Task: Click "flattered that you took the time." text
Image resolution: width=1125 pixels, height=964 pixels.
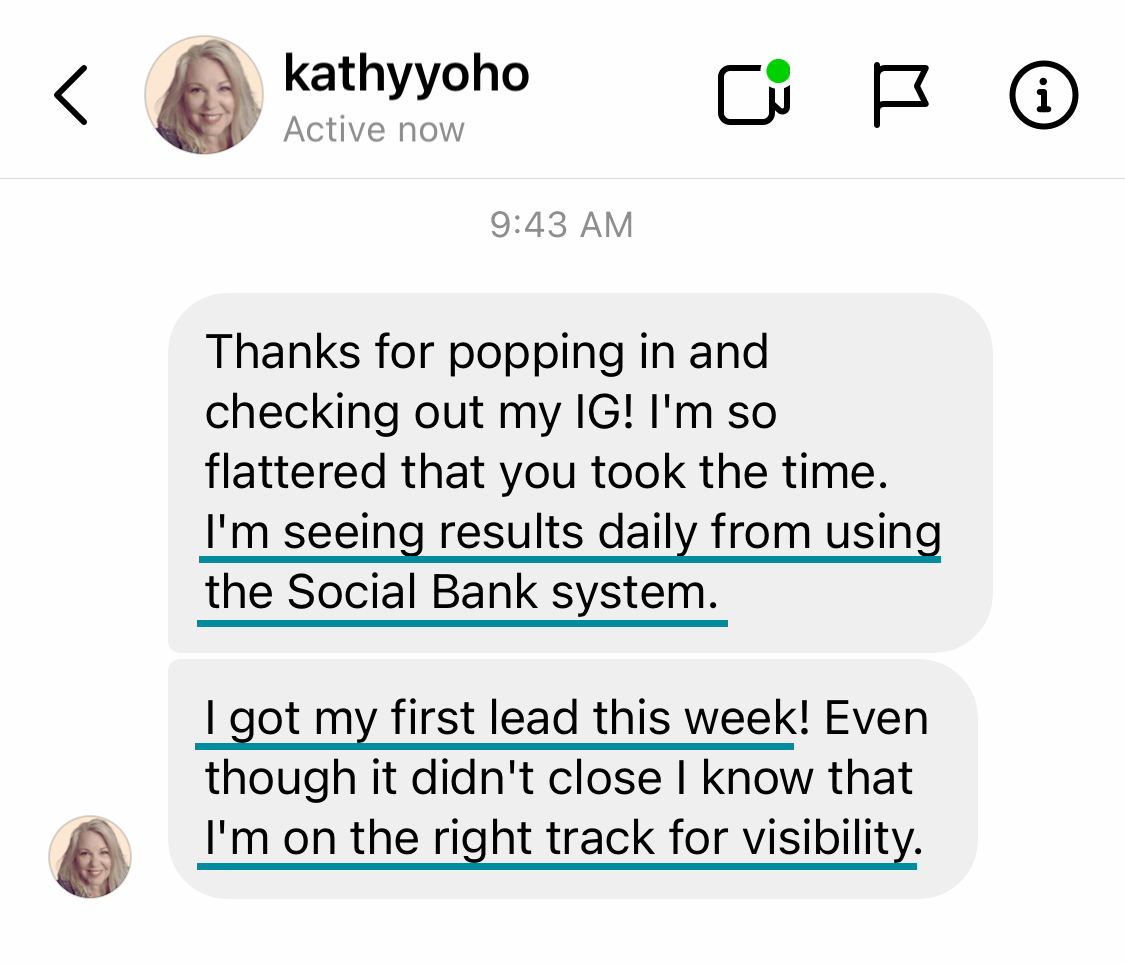Action: point(546,472)
